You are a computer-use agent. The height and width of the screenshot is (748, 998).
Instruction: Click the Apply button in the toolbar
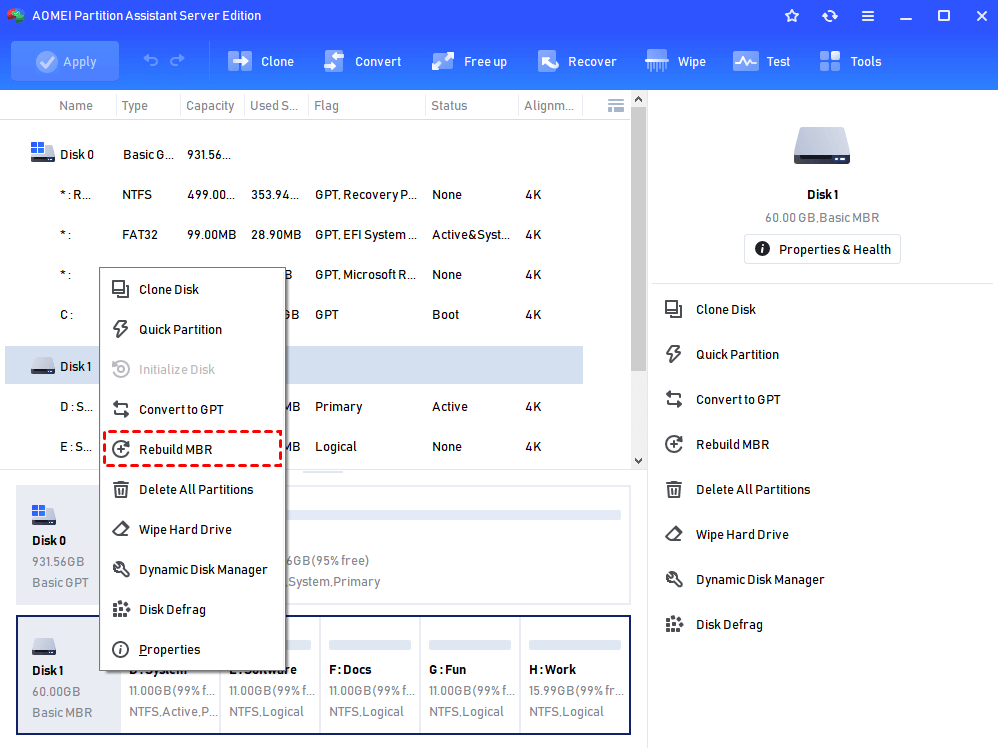point(65,61)
